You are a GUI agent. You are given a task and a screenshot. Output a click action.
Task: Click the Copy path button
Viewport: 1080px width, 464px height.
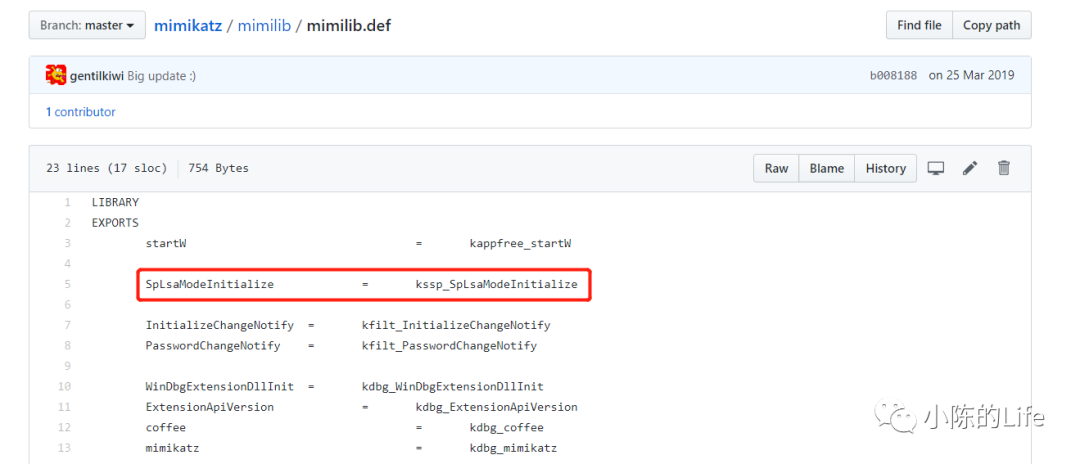(x=991, y=25)
